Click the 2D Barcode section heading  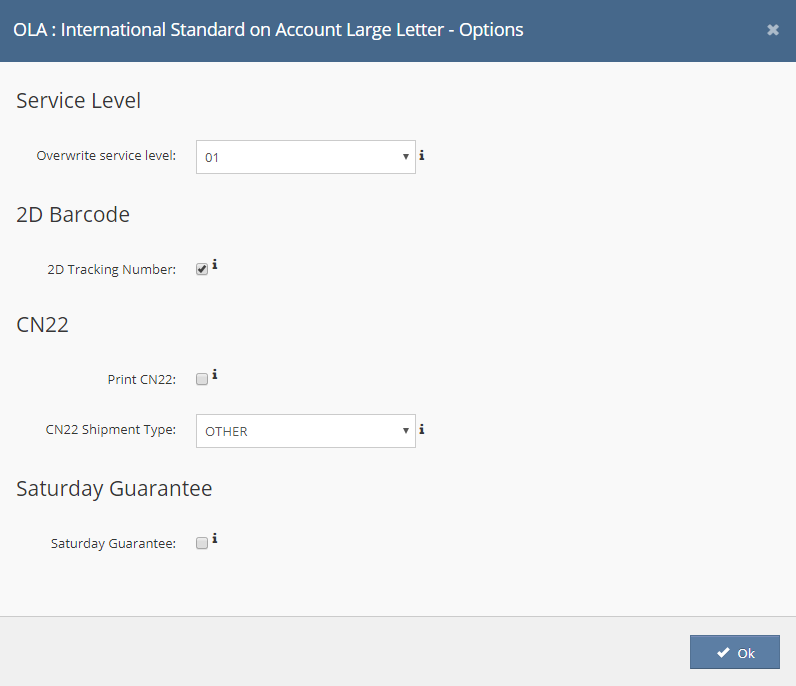(x=73, y=214)
